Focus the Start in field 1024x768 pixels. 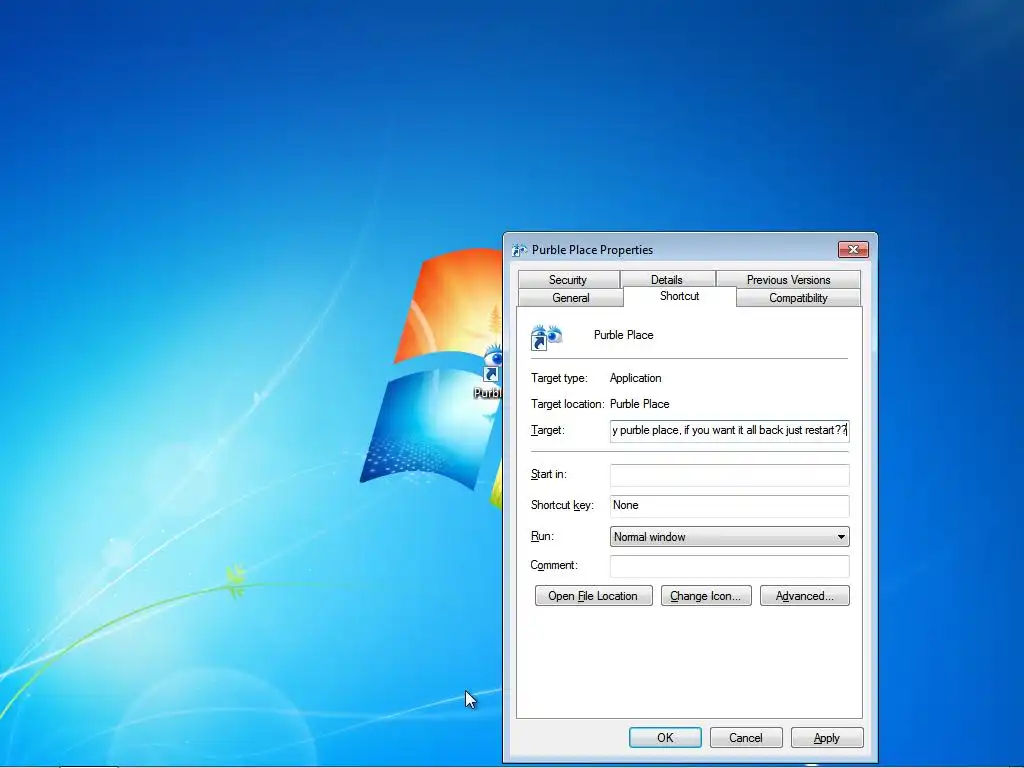pos(729,475)
